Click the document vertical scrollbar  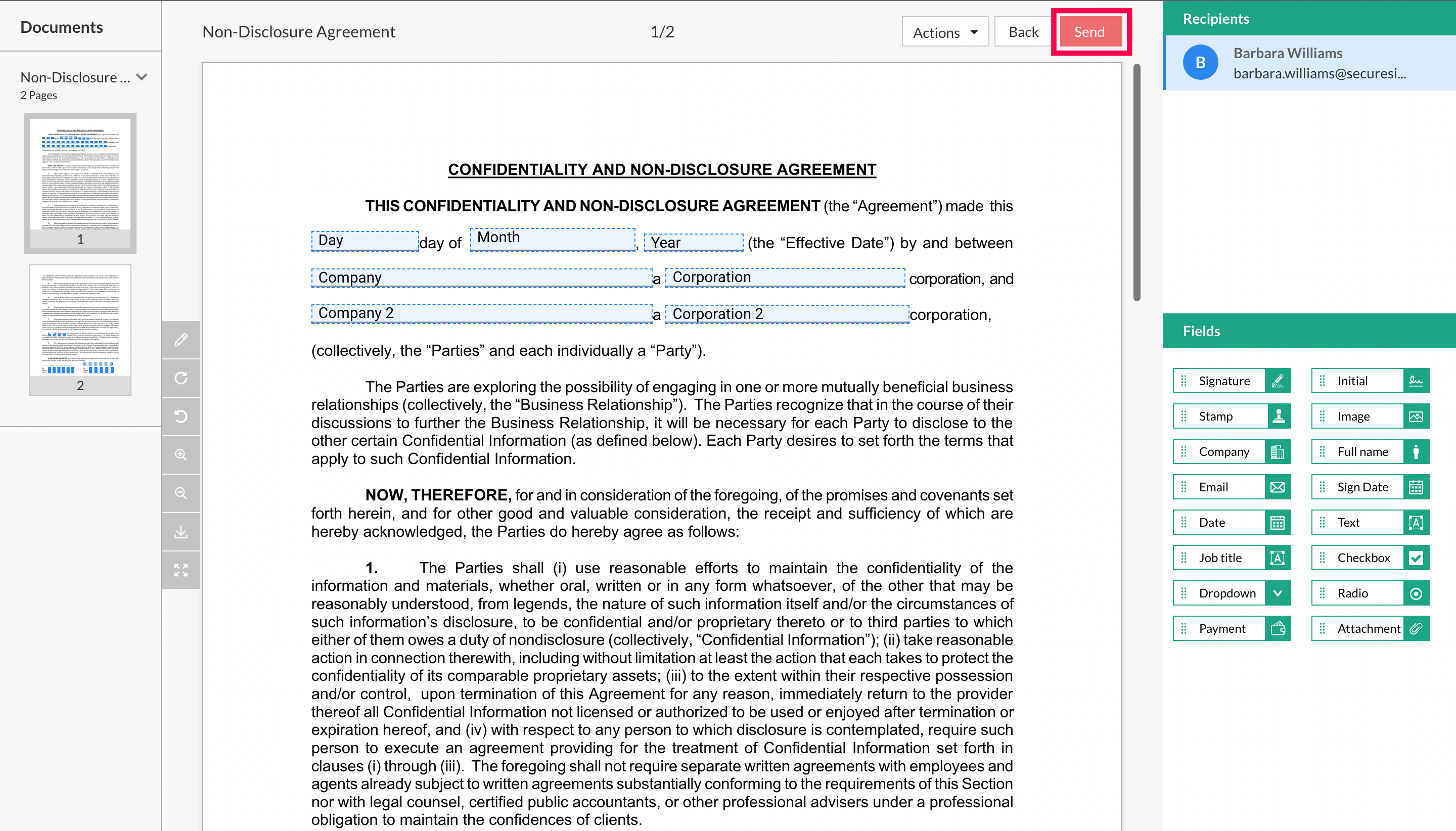click(x=1136, y=182)
